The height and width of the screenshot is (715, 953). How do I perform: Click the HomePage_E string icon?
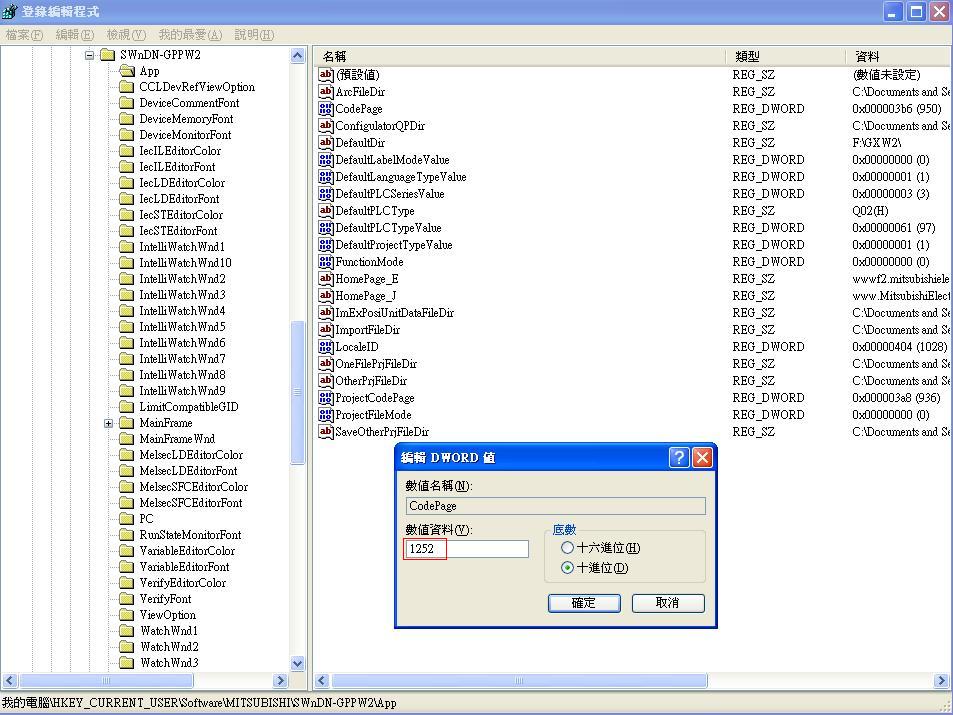[325, 279]
